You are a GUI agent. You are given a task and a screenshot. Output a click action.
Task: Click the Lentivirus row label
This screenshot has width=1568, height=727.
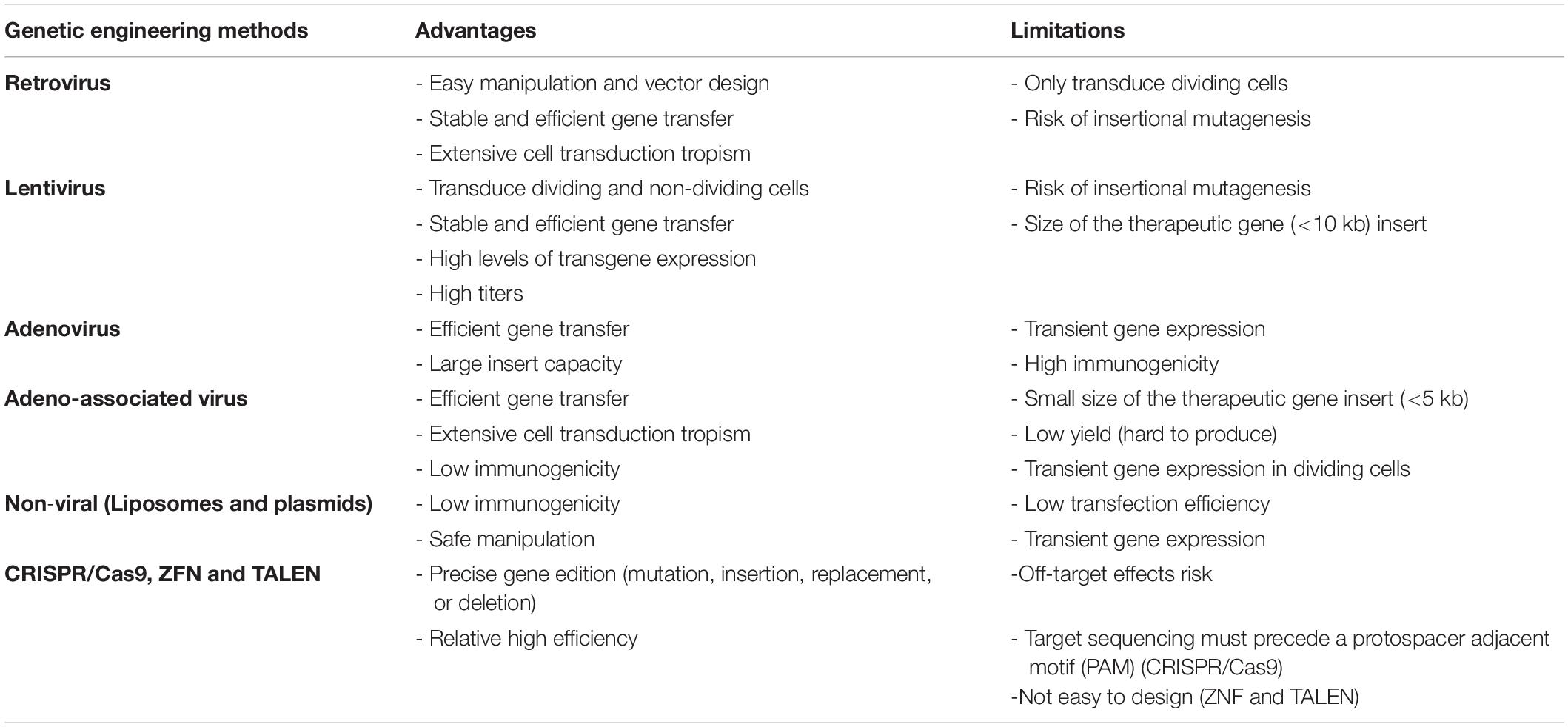coord(55,188)
